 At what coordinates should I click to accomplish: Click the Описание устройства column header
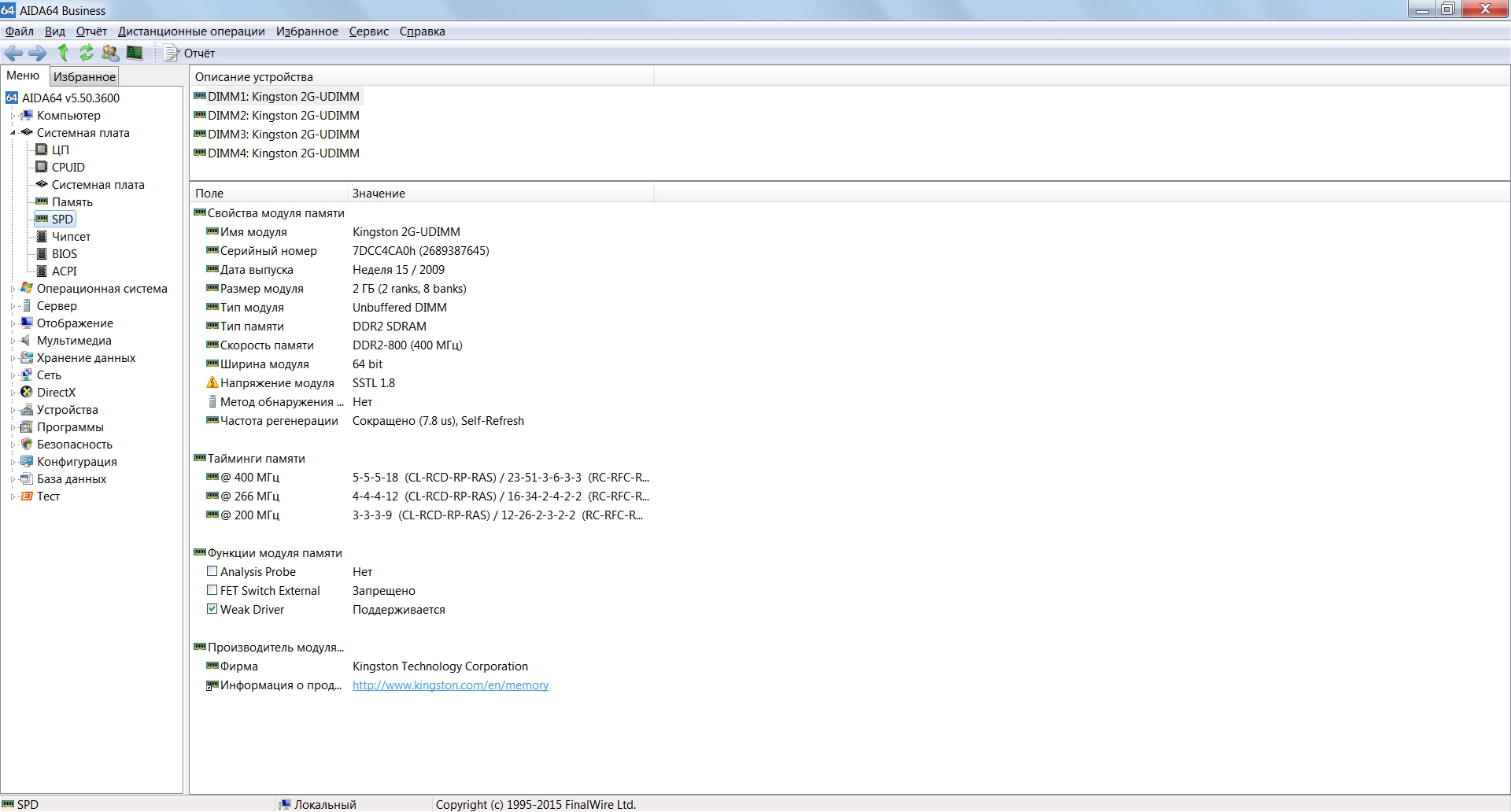tap(422, 76)
